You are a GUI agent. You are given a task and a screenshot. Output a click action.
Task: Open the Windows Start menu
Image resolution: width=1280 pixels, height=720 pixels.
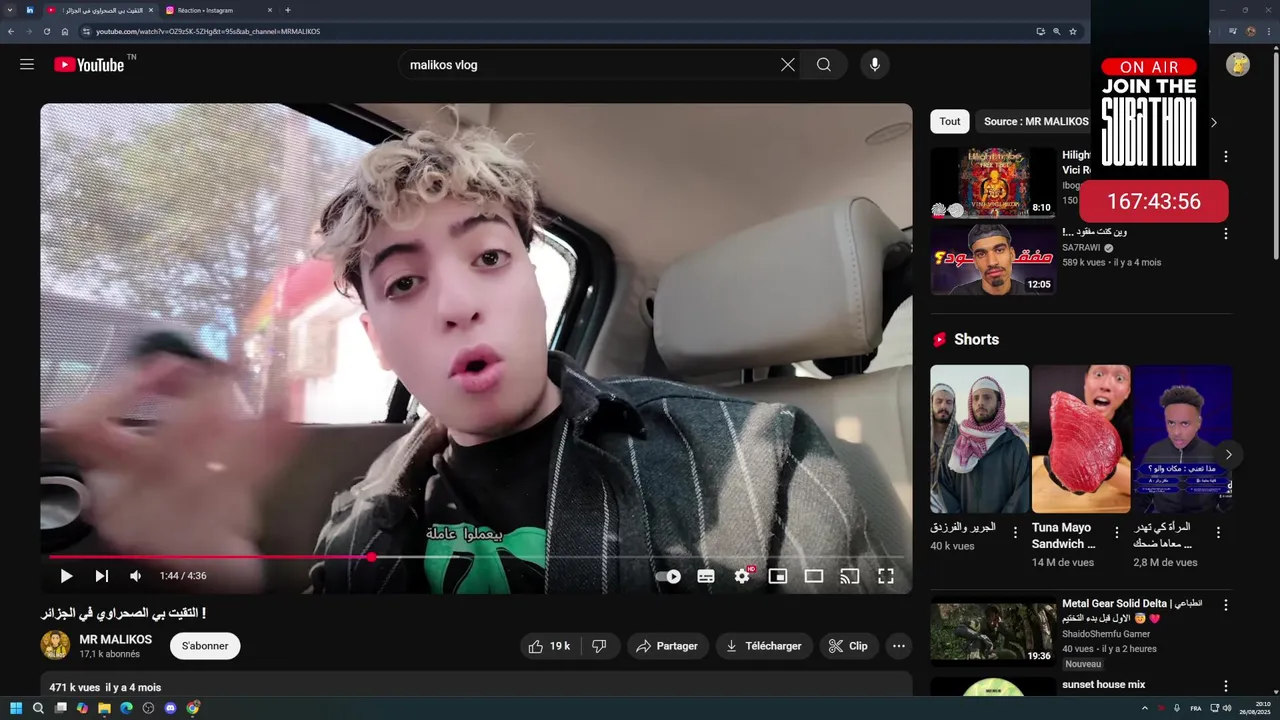16,708
